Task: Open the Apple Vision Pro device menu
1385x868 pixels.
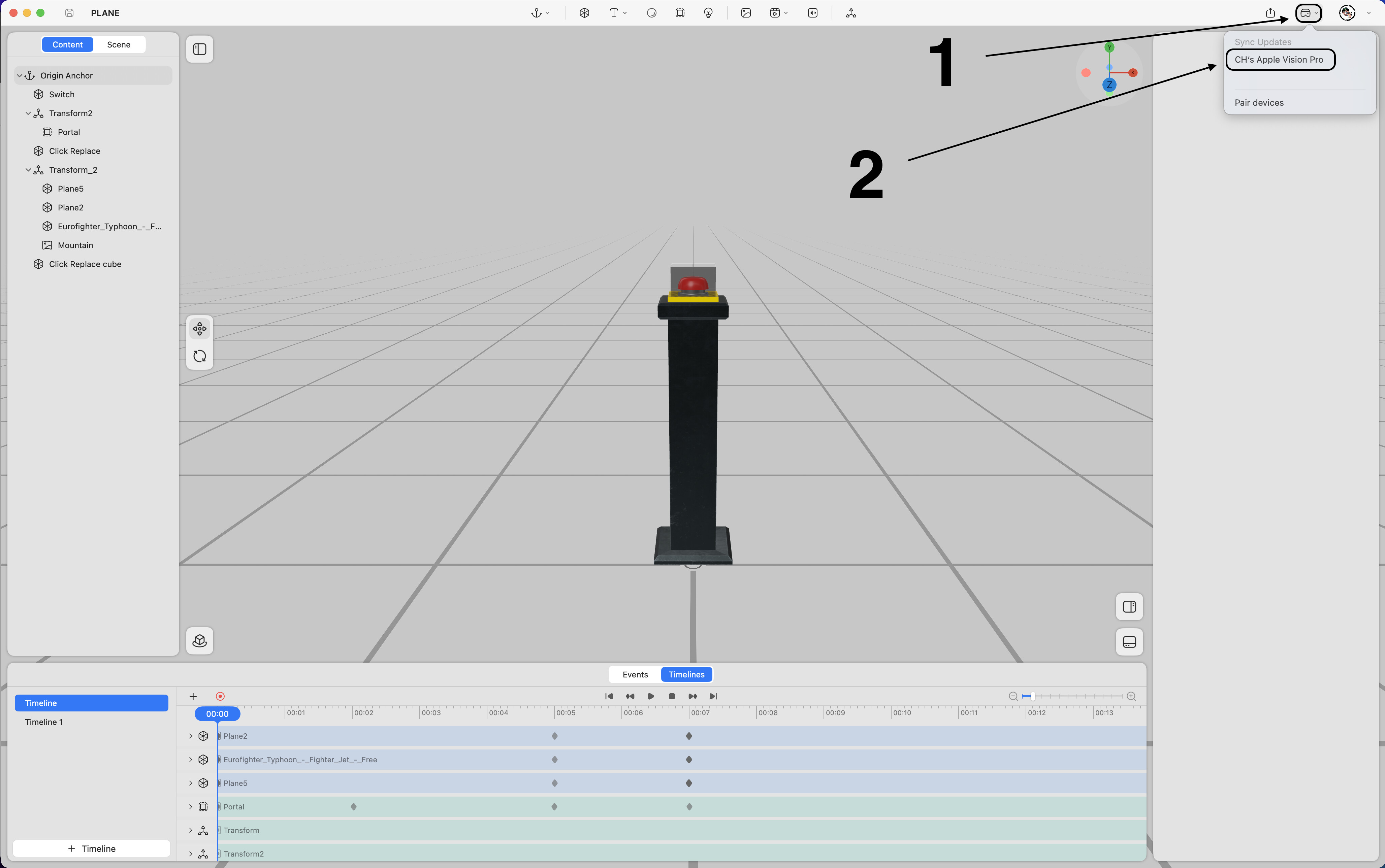Action: pyautogui.click(x=1308, y=13)
